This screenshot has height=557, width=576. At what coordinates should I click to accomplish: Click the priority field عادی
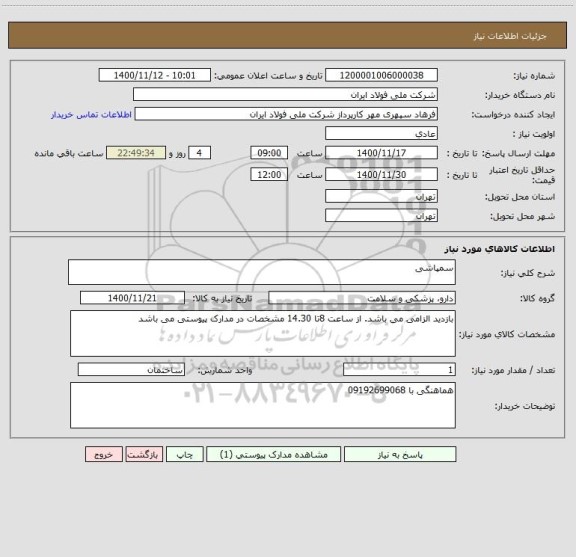[x=381, y=133]
